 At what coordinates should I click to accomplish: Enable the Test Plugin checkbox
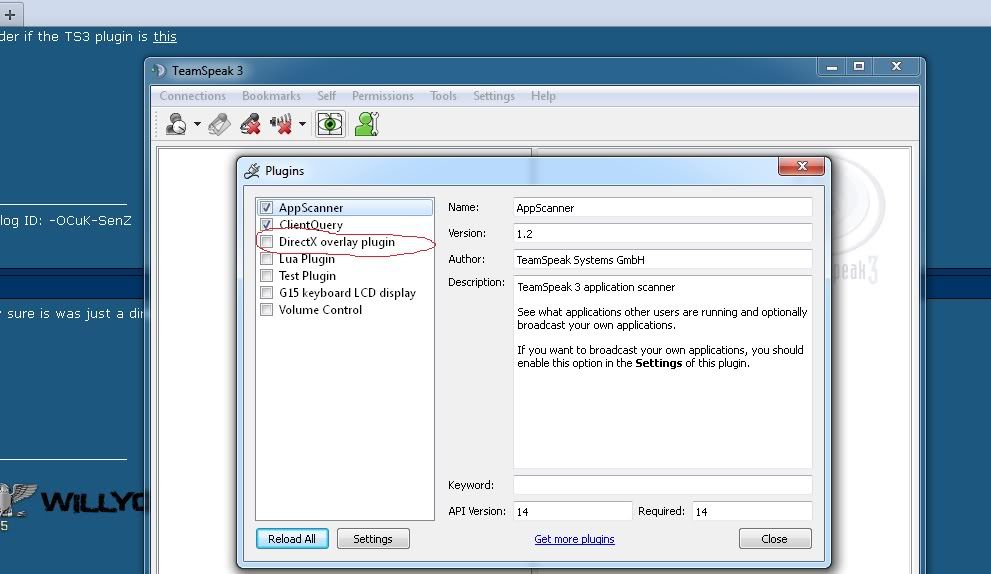267,276
